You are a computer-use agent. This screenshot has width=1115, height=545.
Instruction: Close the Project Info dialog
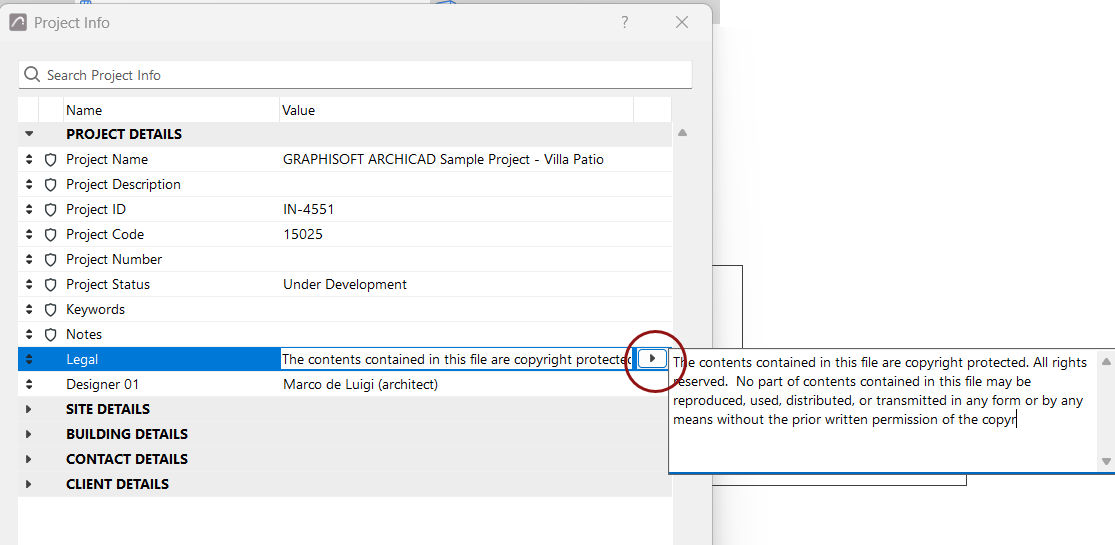click(682, 23)
